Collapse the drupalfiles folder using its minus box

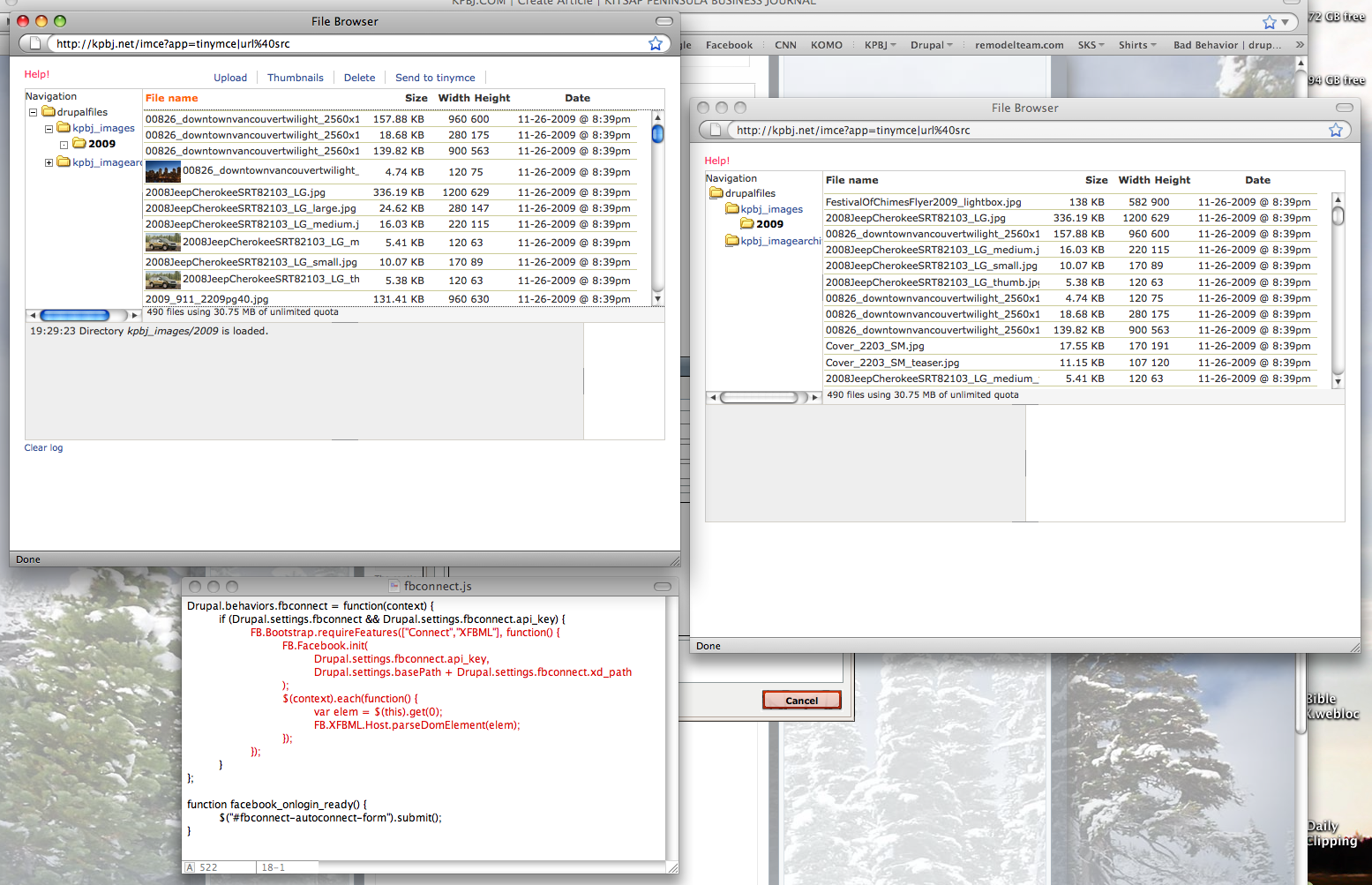(x=34, y=112)
